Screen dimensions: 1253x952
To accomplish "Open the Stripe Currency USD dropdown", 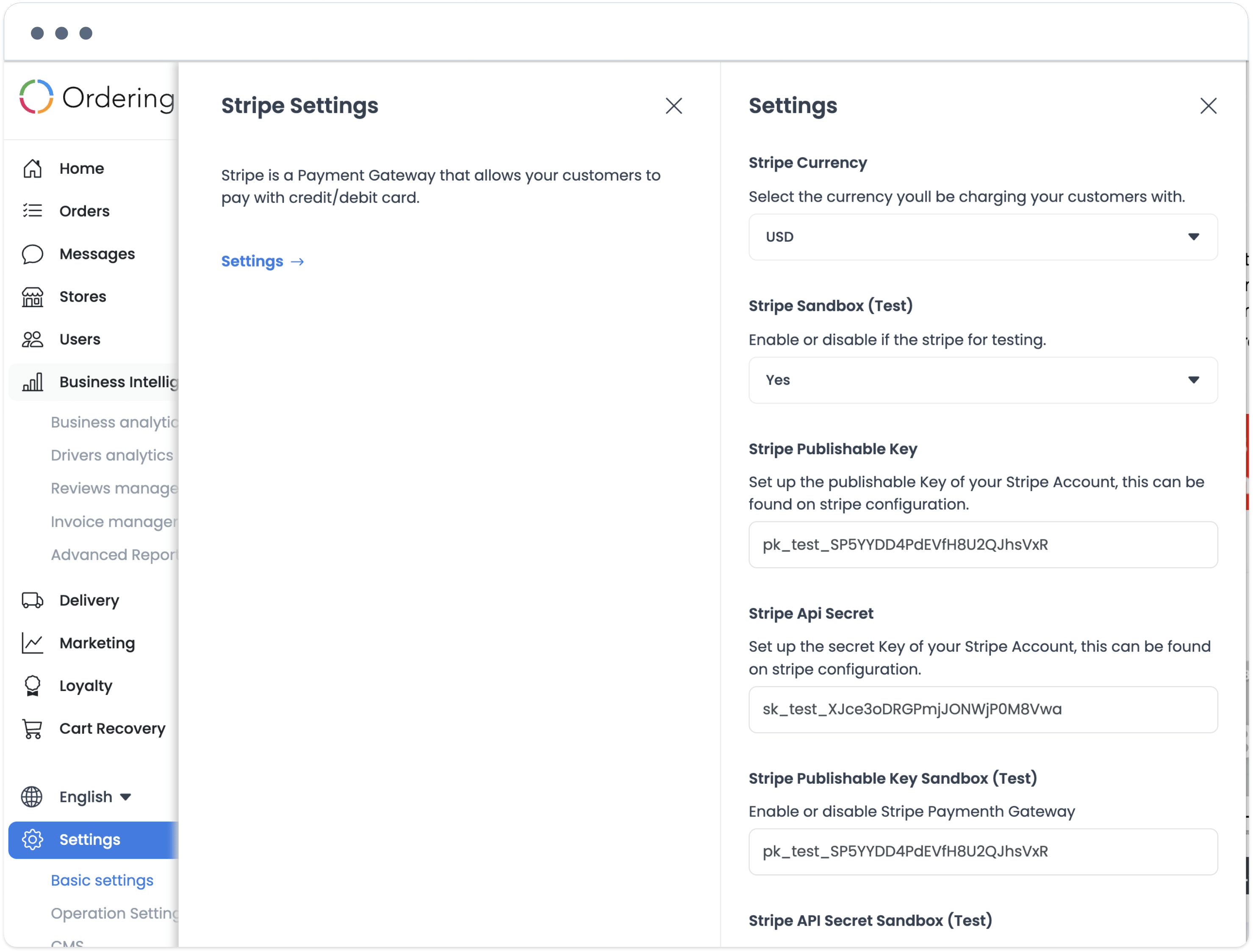I will [983, 237].
